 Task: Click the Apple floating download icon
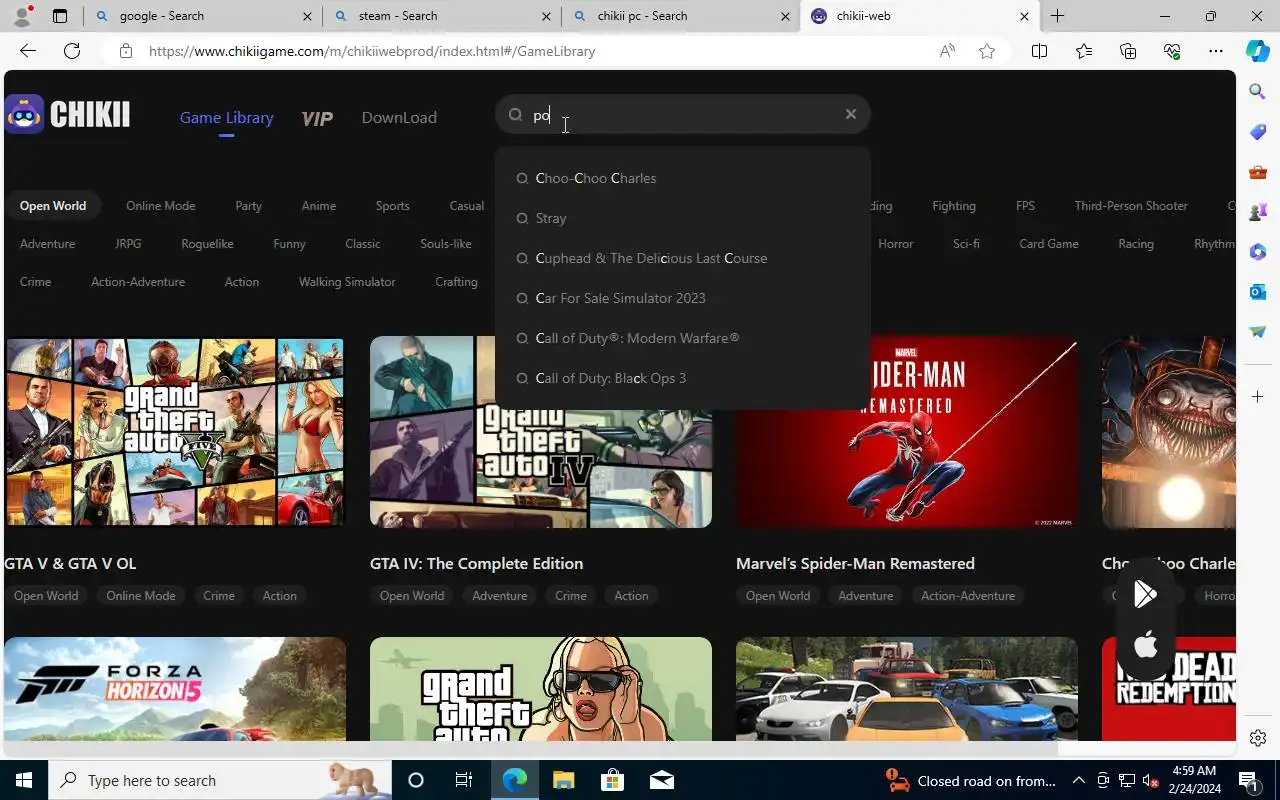[1146, 644]
